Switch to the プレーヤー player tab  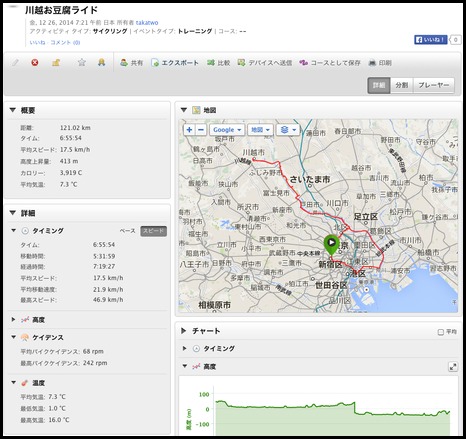tap(434, 85)
